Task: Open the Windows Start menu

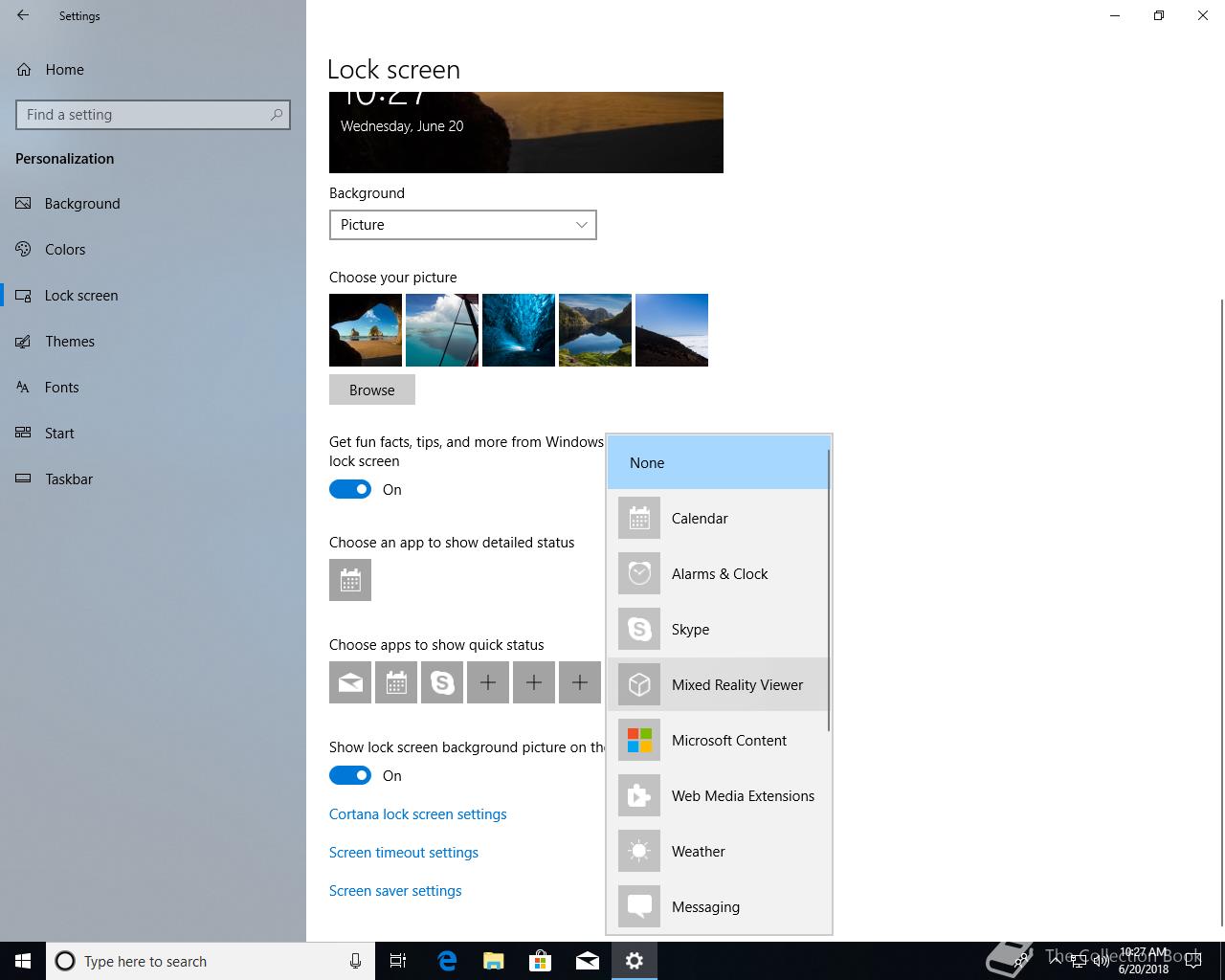Action: click(23, 961)
